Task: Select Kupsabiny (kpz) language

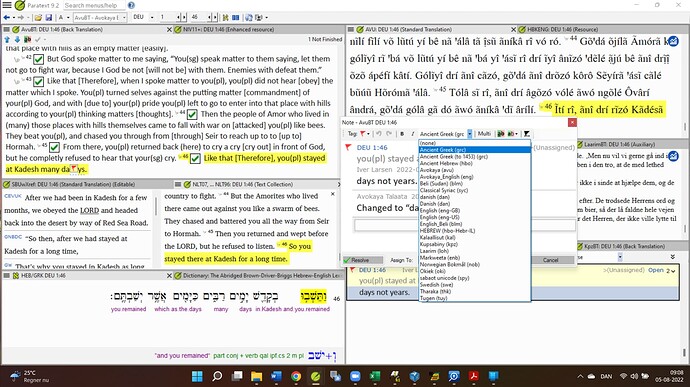Action: tap(474, 244)
